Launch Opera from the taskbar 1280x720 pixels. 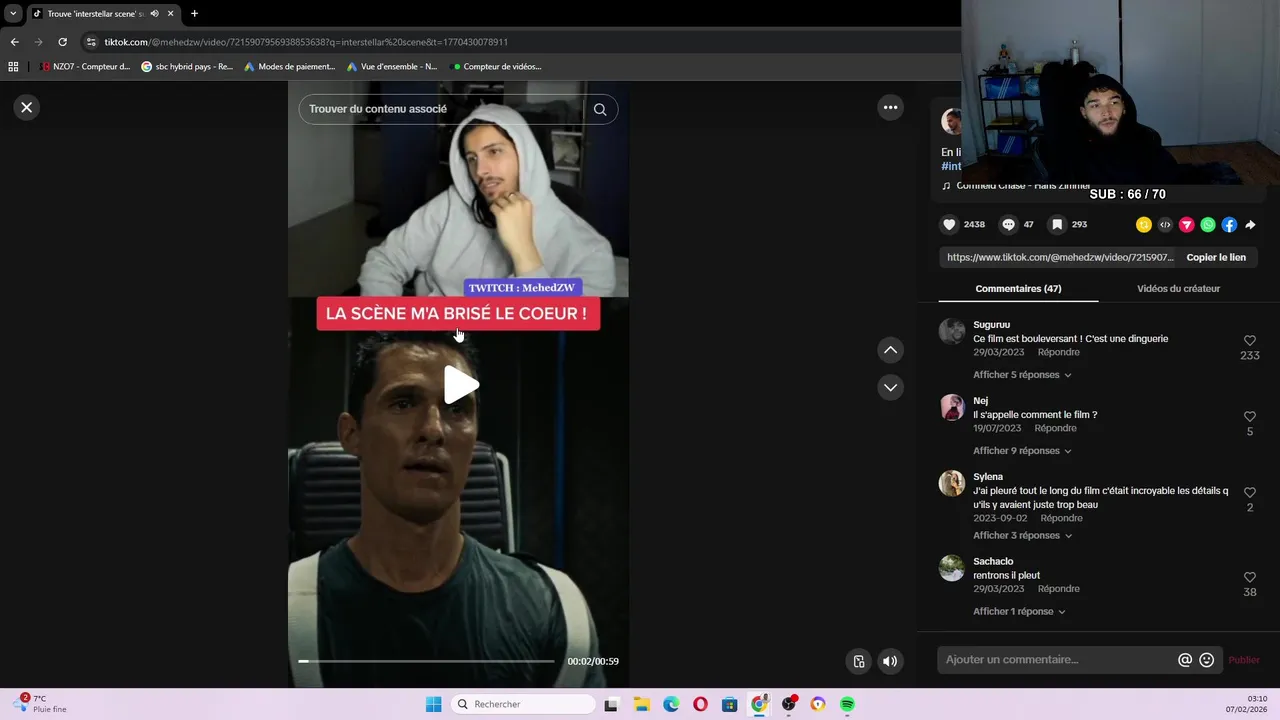(700, 704)
